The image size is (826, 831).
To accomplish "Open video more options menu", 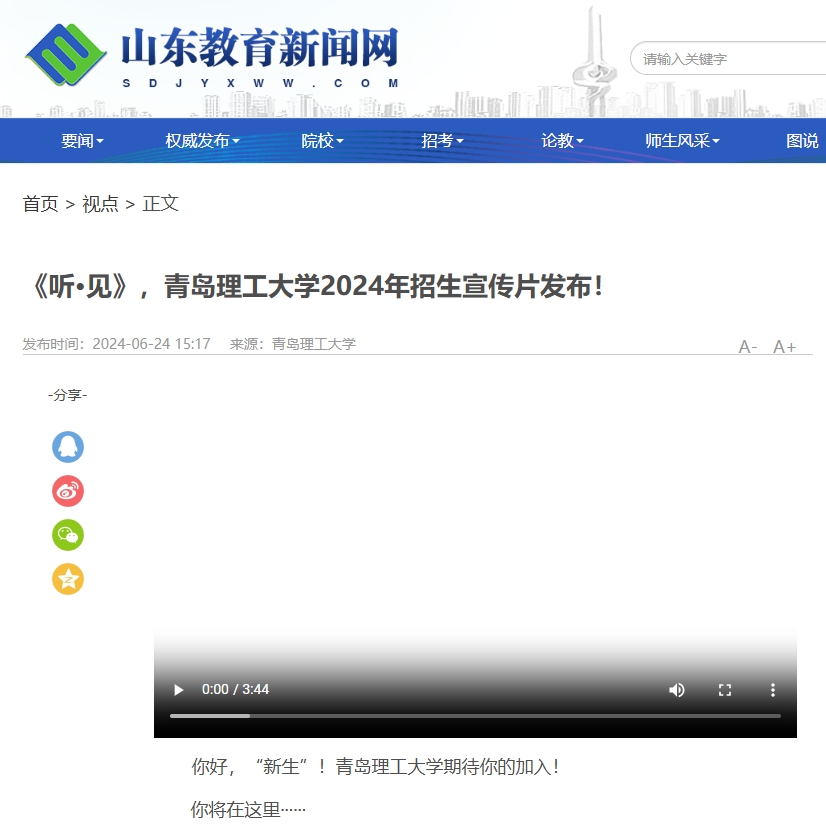I will pyautogui.click(x=772, y=690).
